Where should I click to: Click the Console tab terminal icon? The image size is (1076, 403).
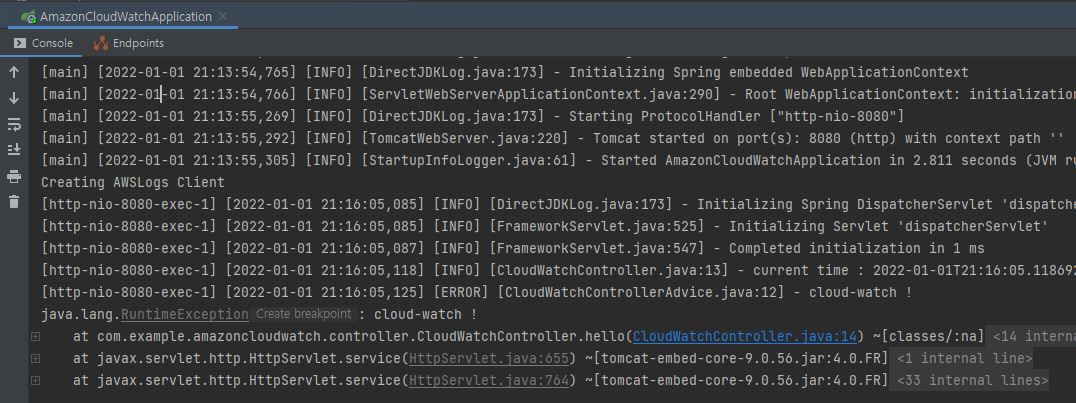[x=20, y=43]
